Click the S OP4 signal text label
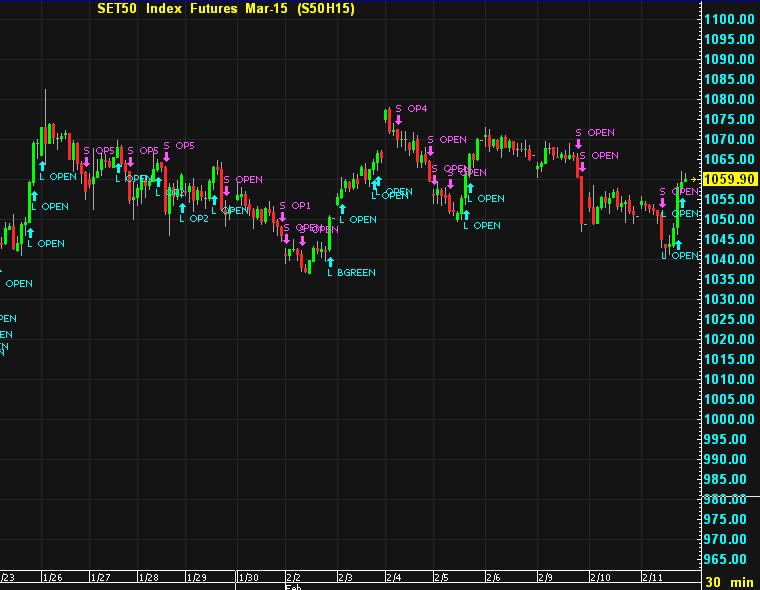760x590 pixels. (x=411, y=108)
